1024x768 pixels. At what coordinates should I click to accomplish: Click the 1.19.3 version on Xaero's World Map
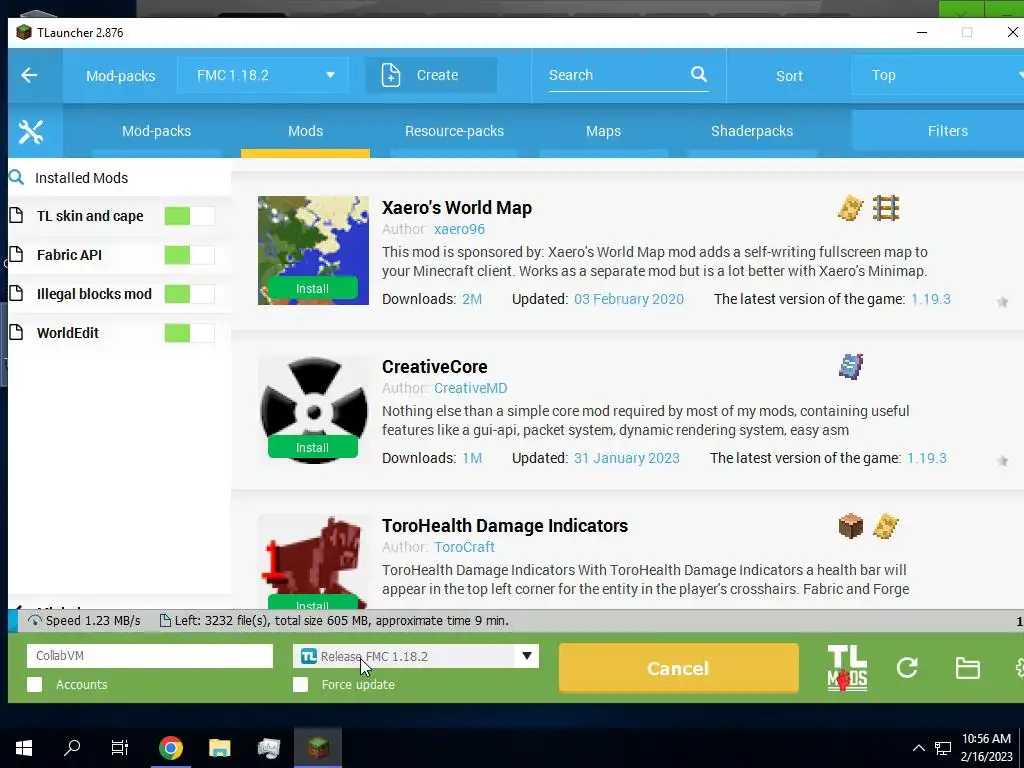(x=931, y=299)
